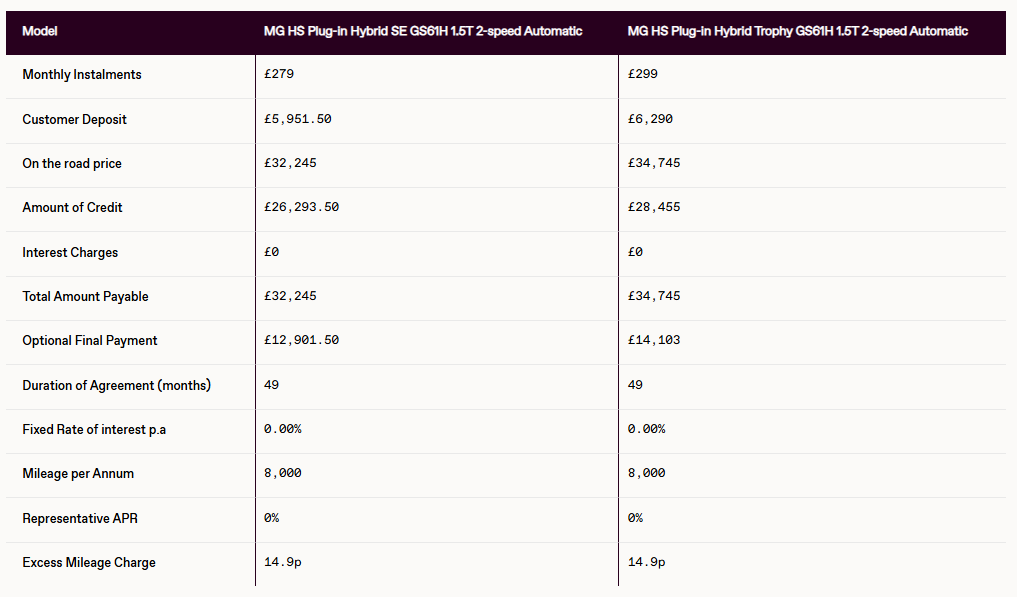Select the Customer Deposit row label
This screenshot has height=597, width=1017.
[75, 119]
